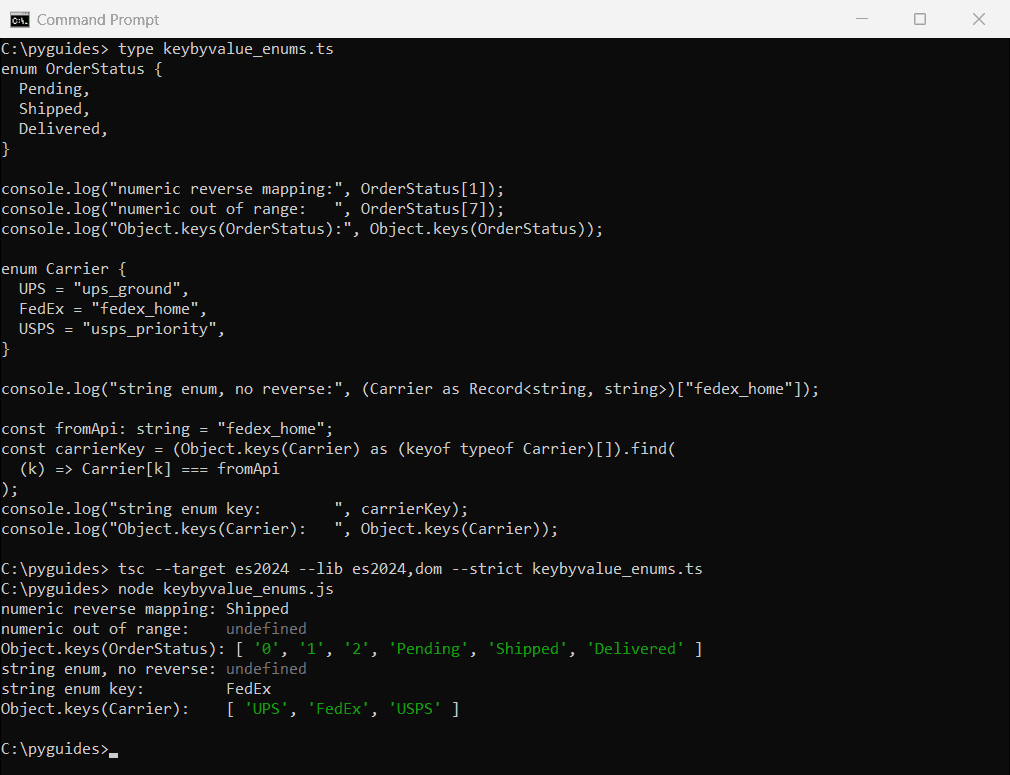Click the '(k) => Carrier[k] === fromApi' line
The width and height of the screenshot is (1010, 775).
149,469
